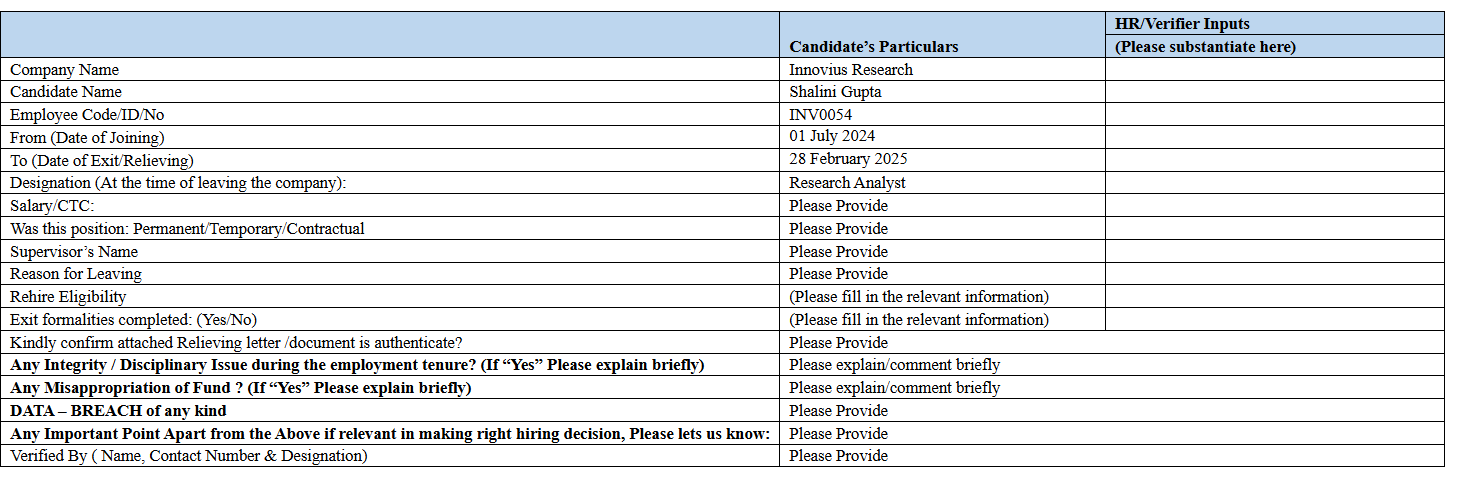Screen dimensions: 1476x481
Task: Select 'Please Provide' beside Reason for Leaving
Action: tap(838, 274)
